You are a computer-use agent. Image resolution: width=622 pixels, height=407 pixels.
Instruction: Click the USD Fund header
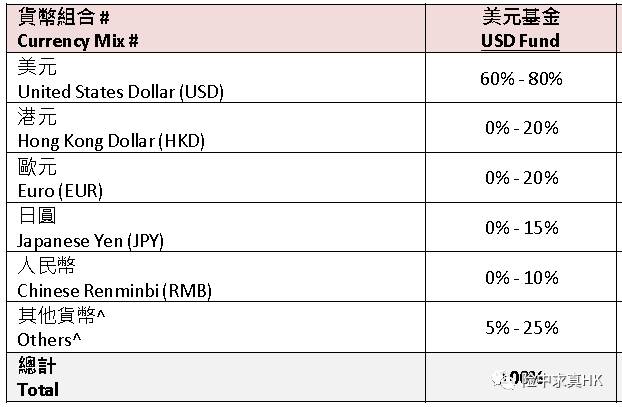tap(522, 42)
